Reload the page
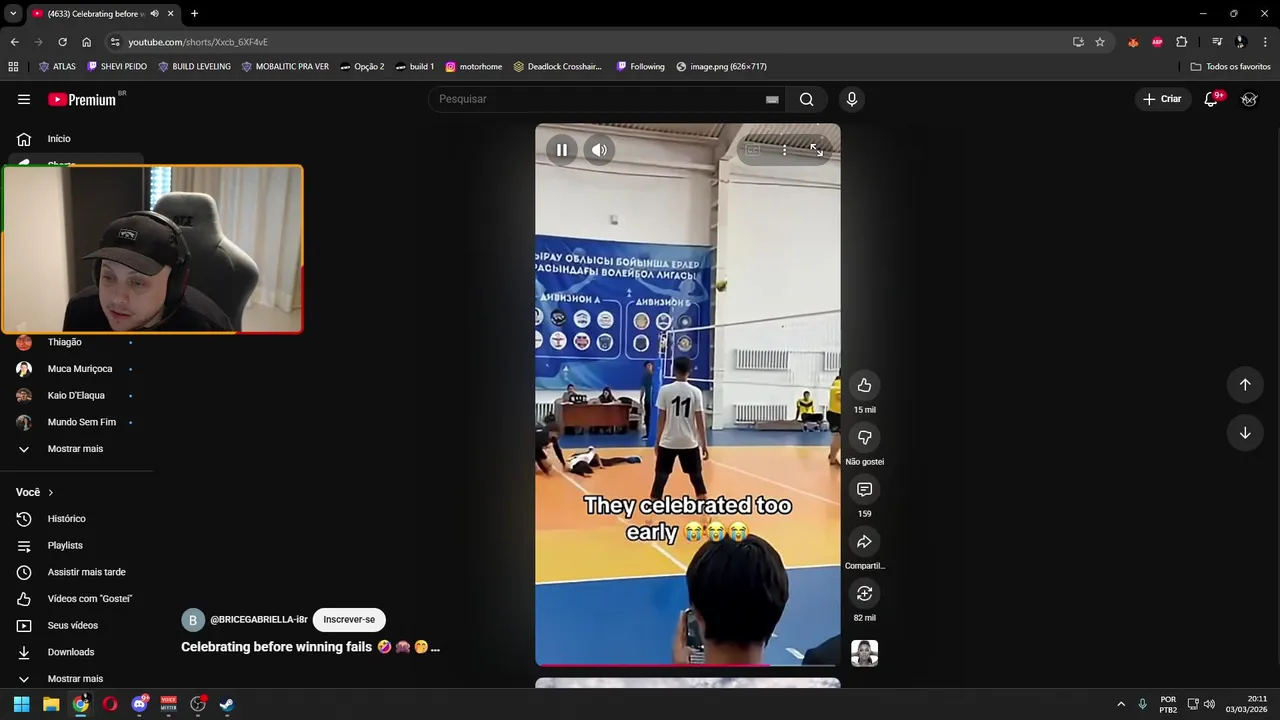Viewport: 1280px width, 720px height. coord(62,42)
